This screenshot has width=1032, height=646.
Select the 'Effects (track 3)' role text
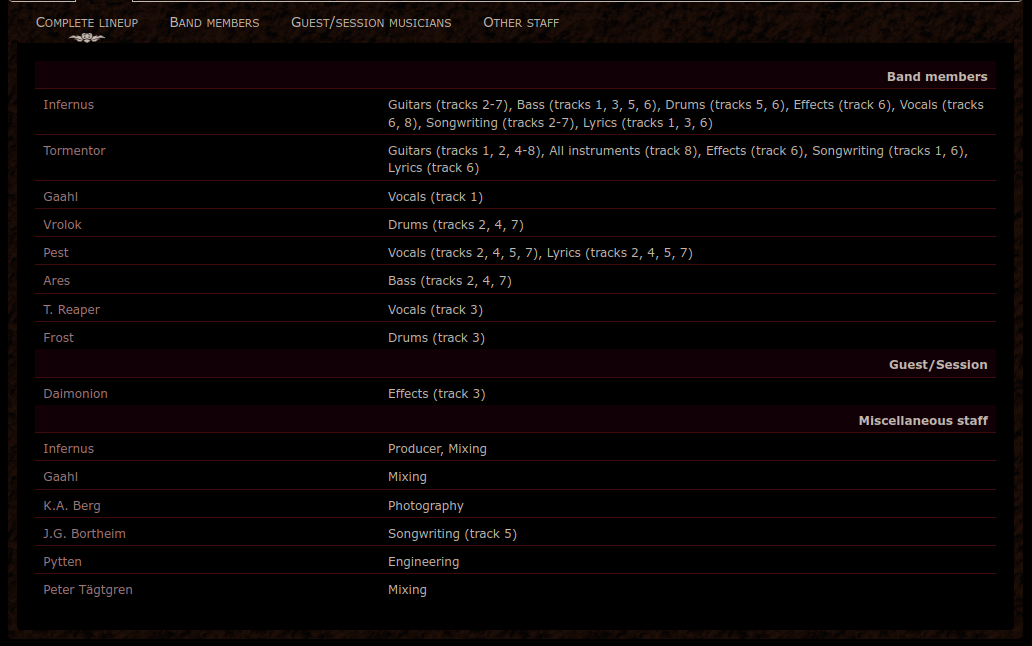[x=436, y=393]
